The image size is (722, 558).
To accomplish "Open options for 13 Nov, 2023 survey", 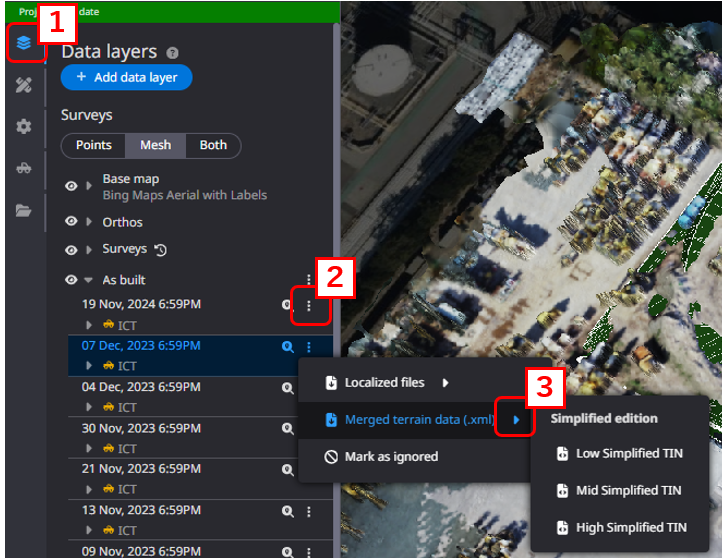I will click(x=309, y=511).
